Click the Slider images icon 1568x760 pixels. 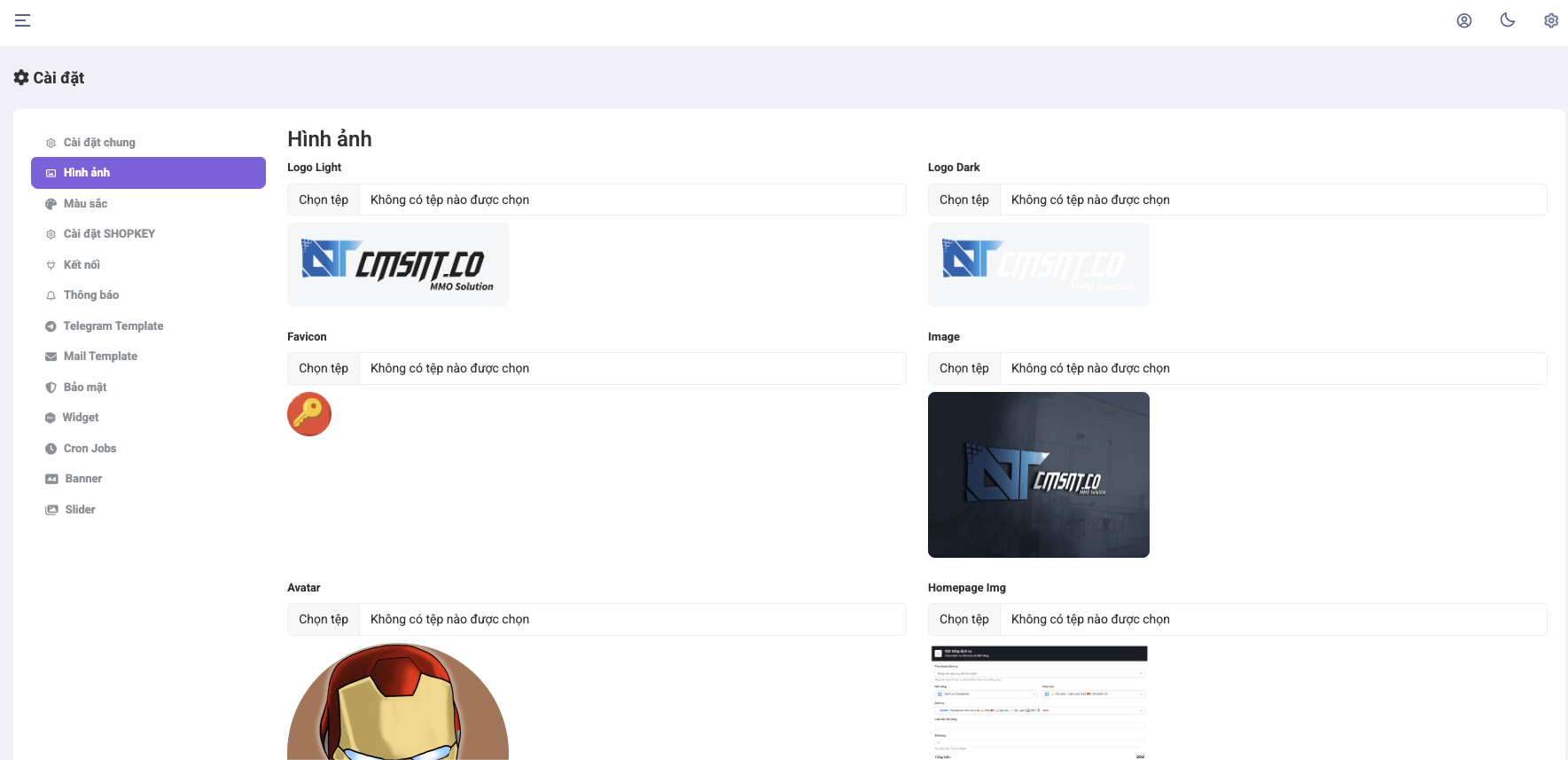(x=51, y=510)
